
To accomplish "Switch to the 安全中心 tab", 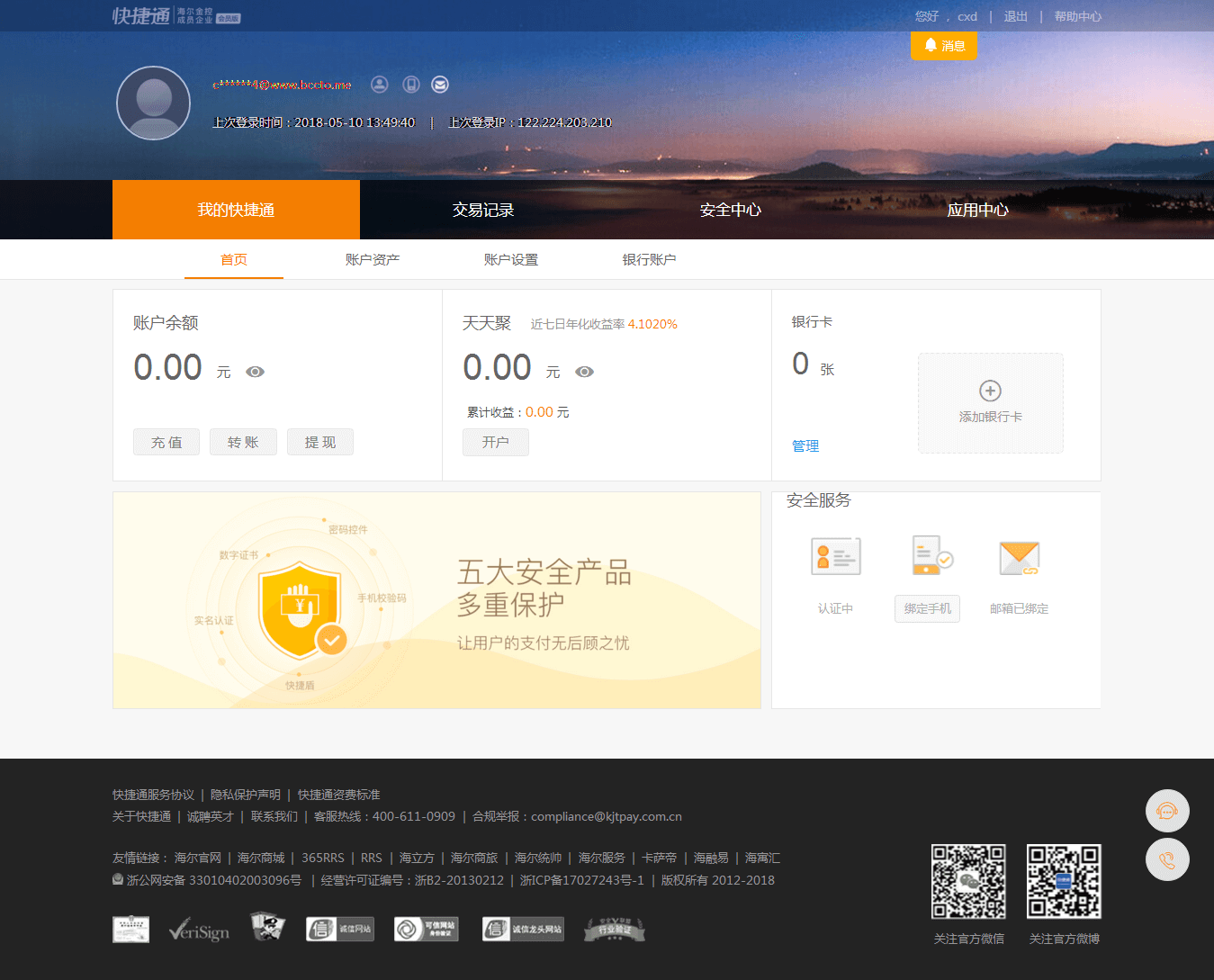I will click(x=731, y=210).
